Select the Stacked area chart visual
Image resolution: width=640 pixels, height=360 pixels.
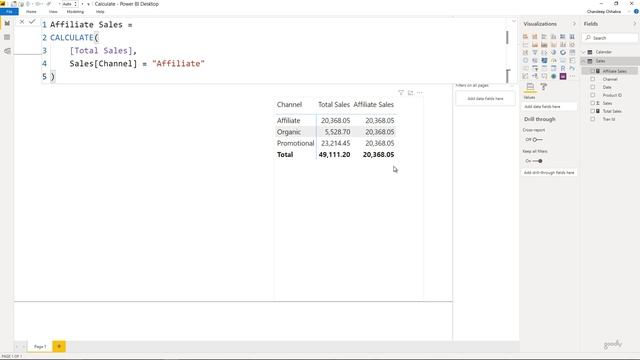point(544,44)
